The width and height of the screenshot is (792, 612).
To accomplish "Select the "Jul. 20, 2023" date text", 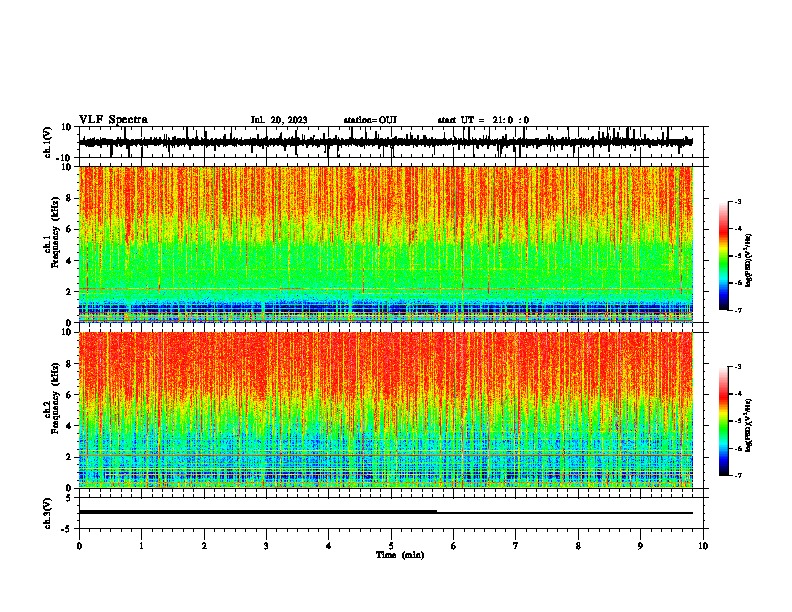I will [x=279, y=120].
